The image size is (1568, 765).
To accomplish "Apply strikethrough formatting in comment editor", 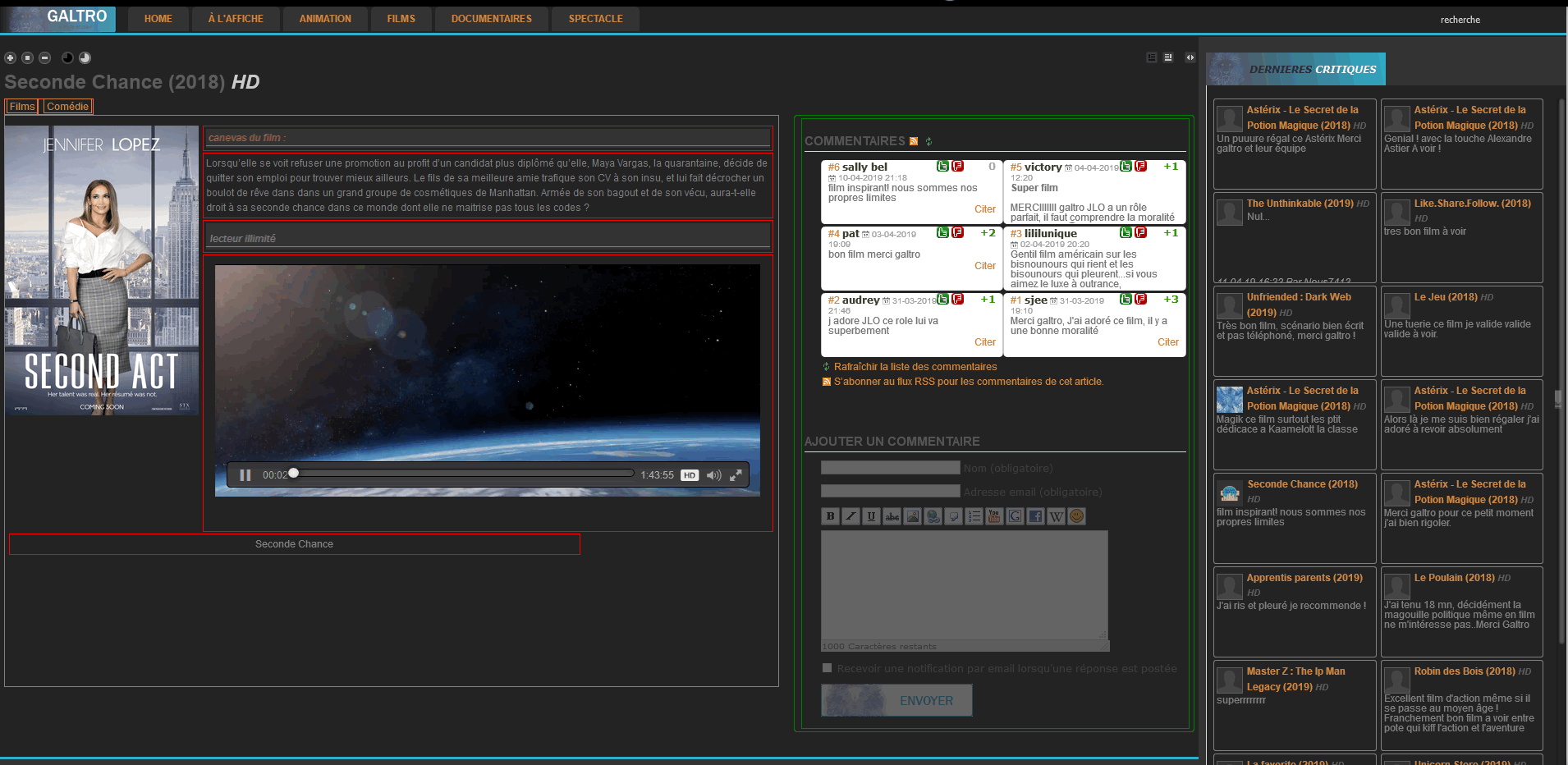I will [892, 516].
